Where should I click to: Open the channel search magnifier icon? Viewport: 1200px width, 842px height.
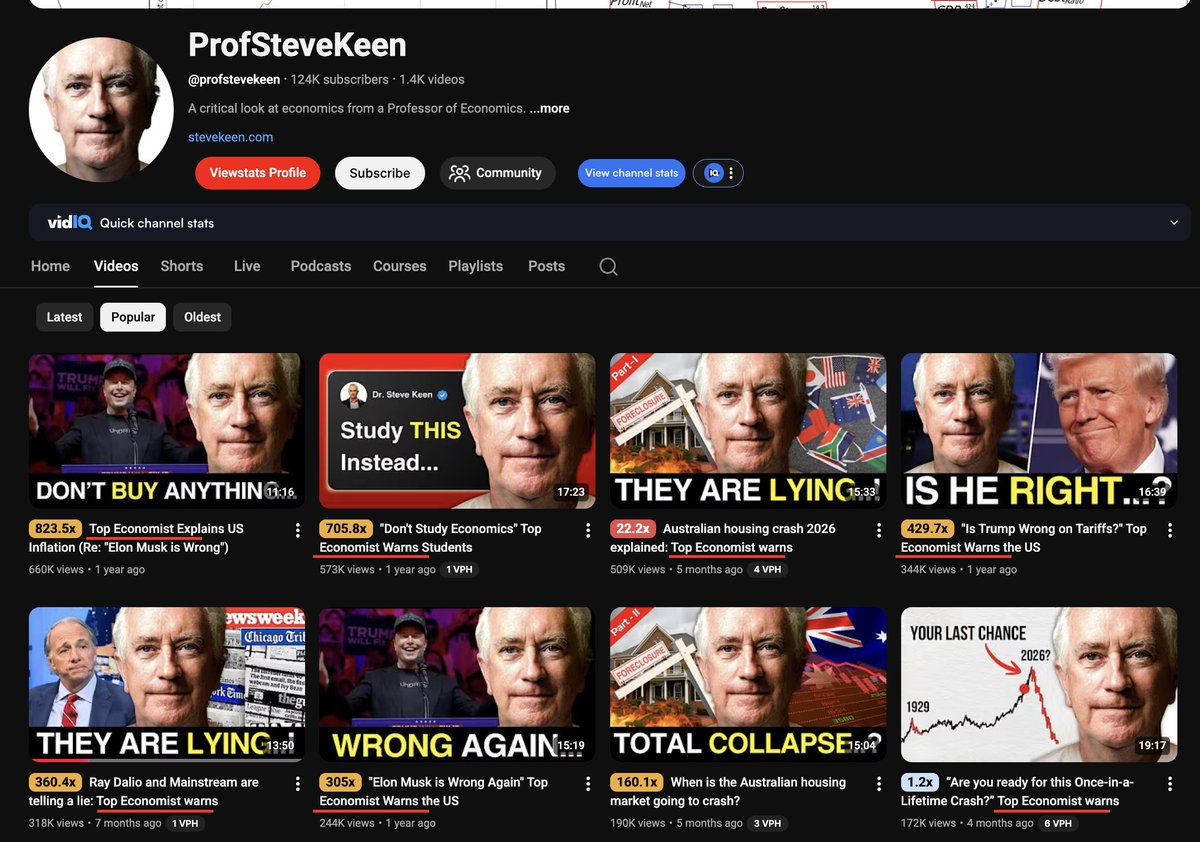(x=608, y=266)
